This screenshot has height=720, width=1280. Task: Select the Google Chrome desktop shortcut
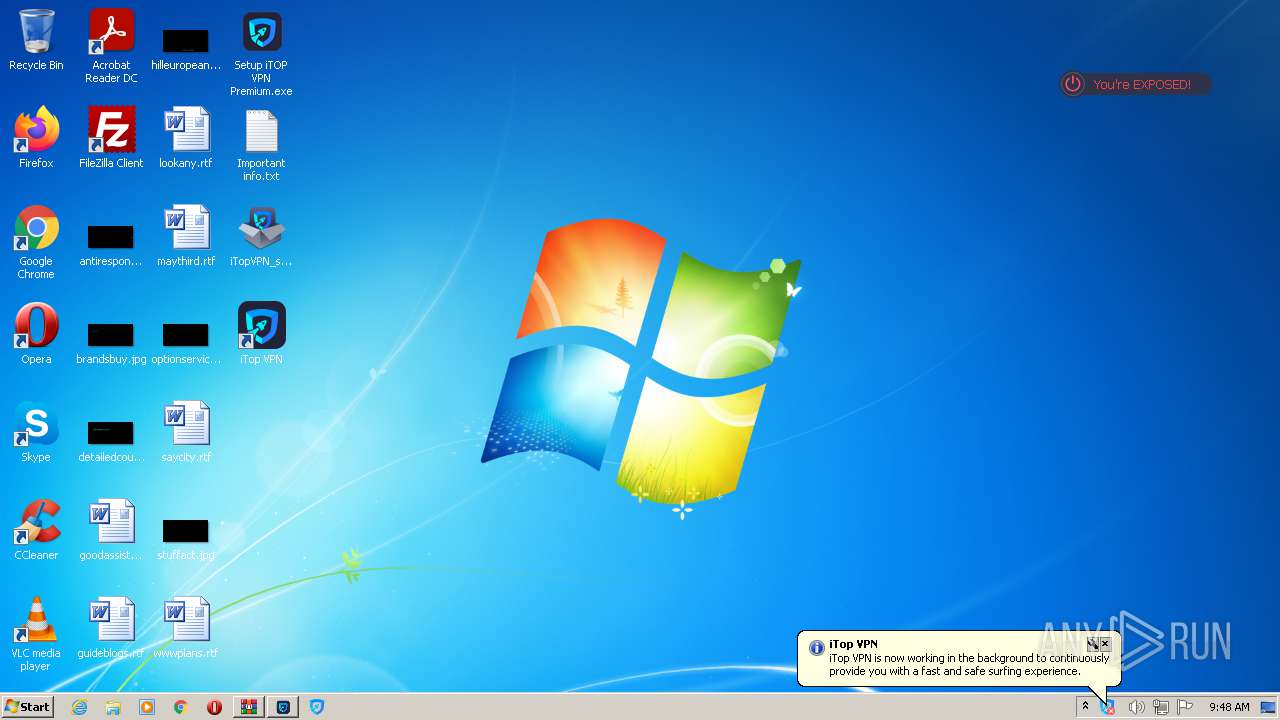pos(36,243)
